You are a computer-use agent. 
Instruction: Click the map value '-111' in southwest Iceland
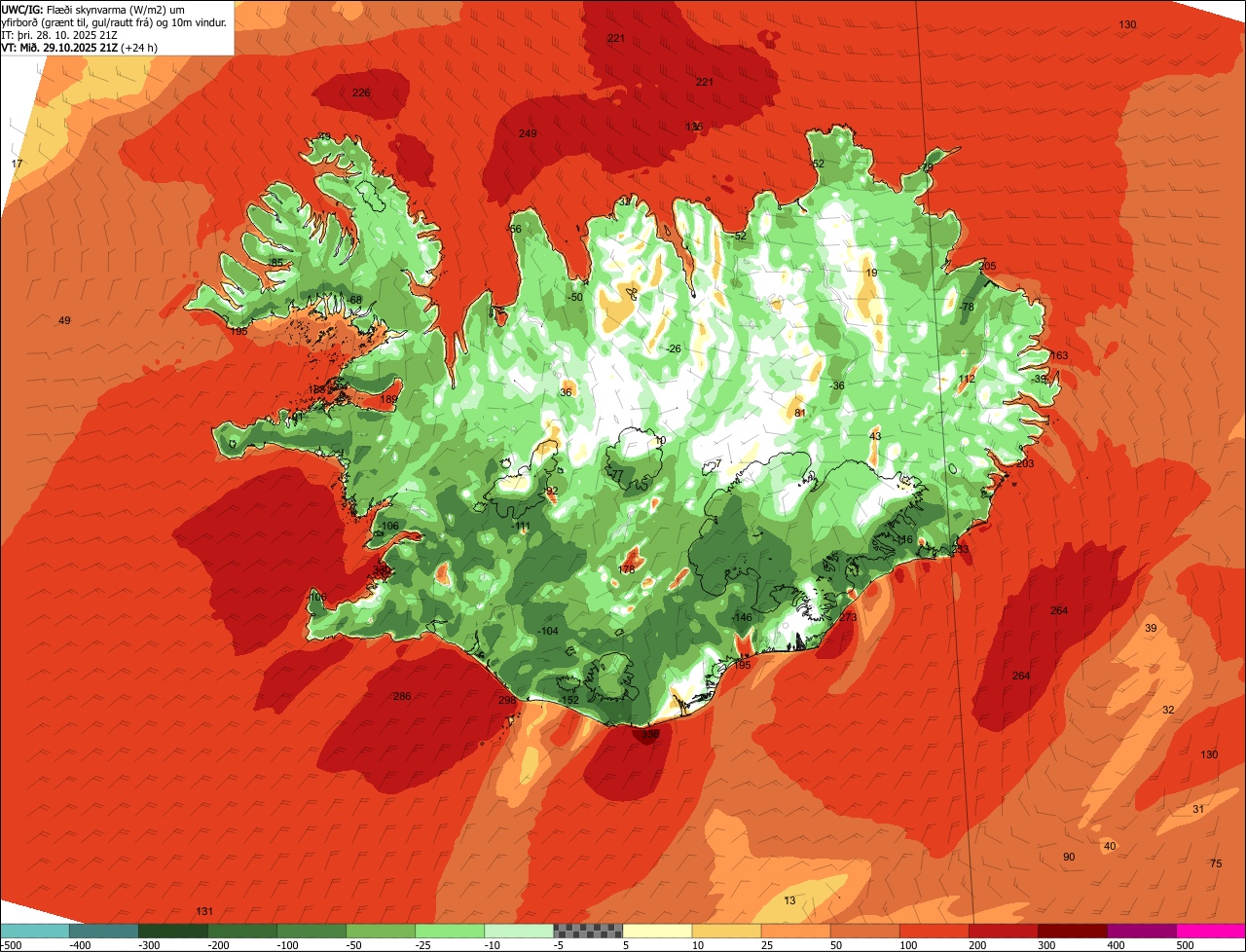(522, 526)
